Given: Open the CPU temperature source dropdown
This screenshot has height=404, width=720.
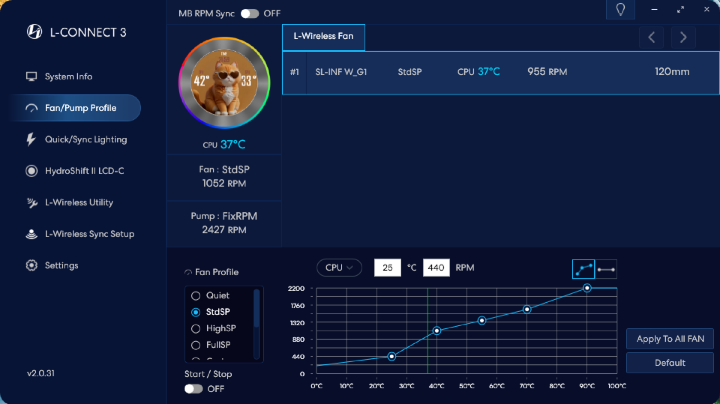Looking at the screenshot, I should [x=339, y=268].
